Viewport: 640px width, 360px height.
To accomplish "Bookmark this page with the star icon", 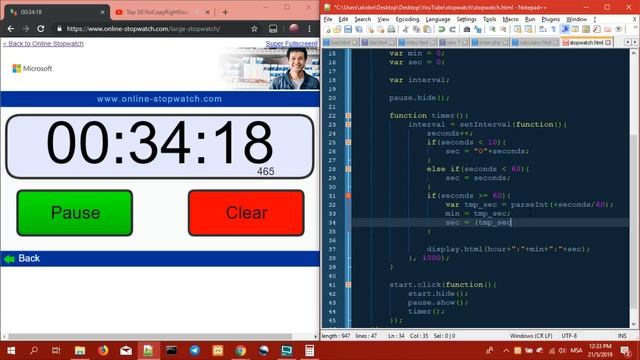I will tap(254, 29).
